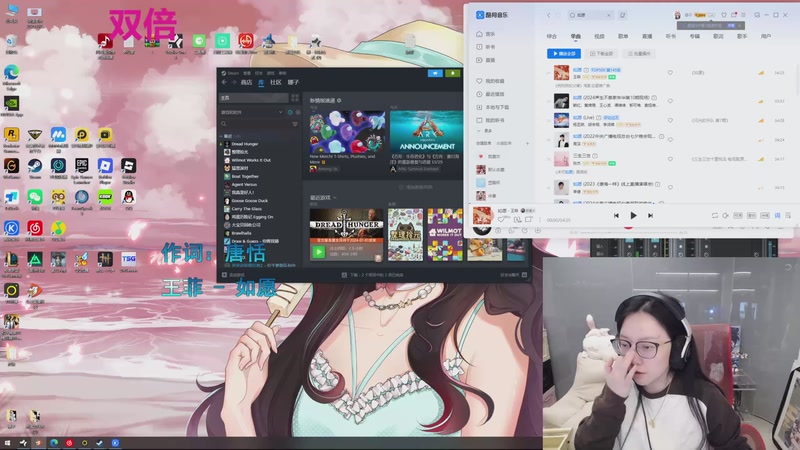Click the blue Play All button

click(564, 54)
